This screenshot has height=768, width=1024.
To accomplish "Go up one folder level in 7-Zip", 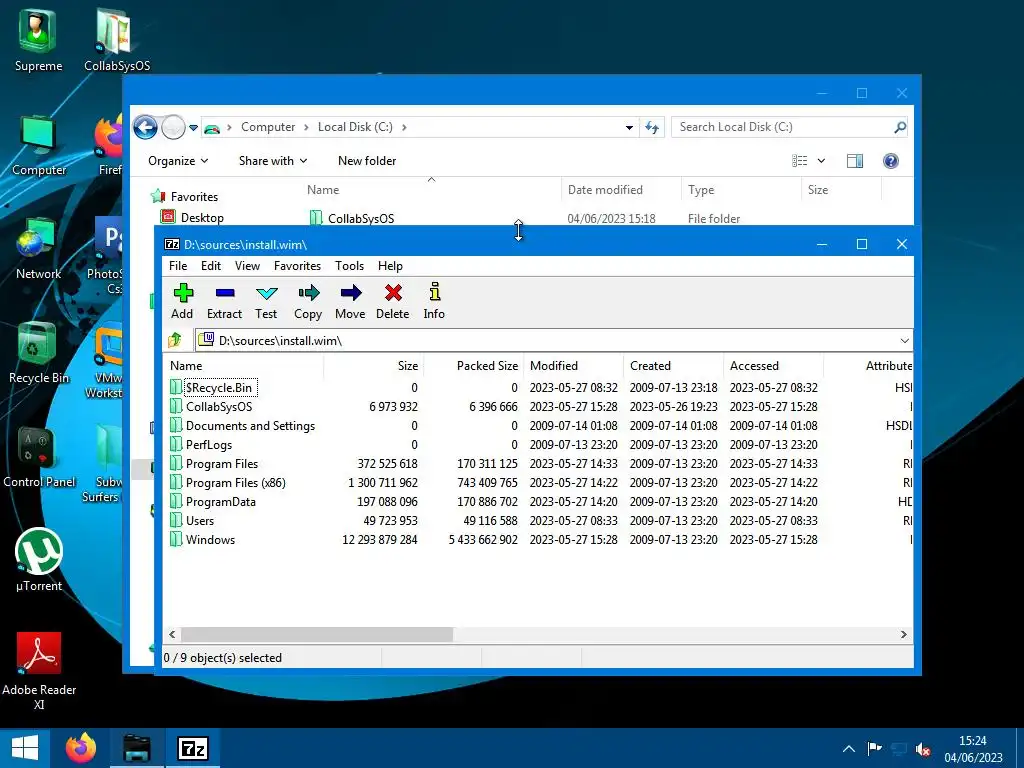I will tap(175, 340).
